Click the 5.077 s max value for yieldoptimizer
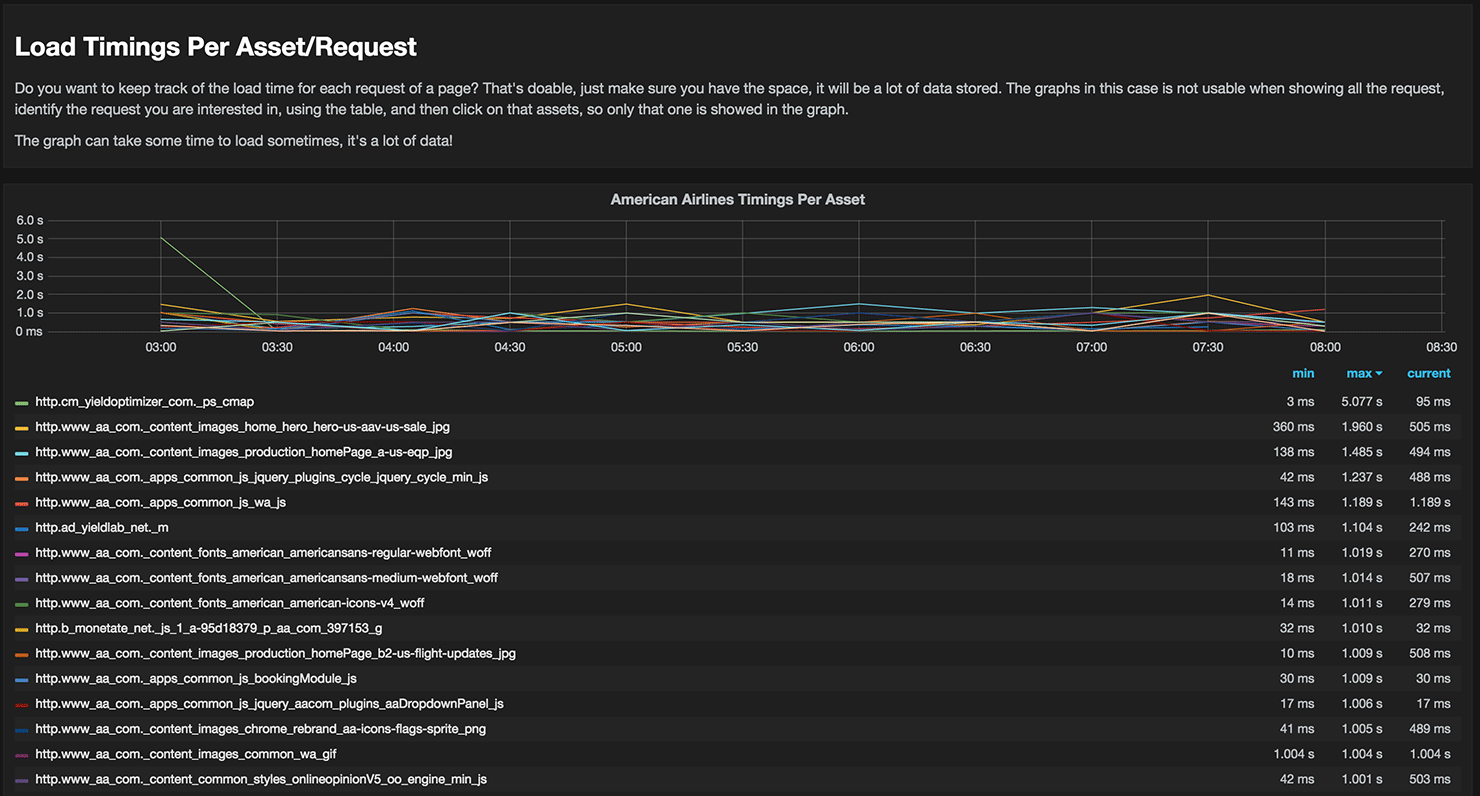The width and height of the screenshot is (1480, 796). coord(1364,402)
